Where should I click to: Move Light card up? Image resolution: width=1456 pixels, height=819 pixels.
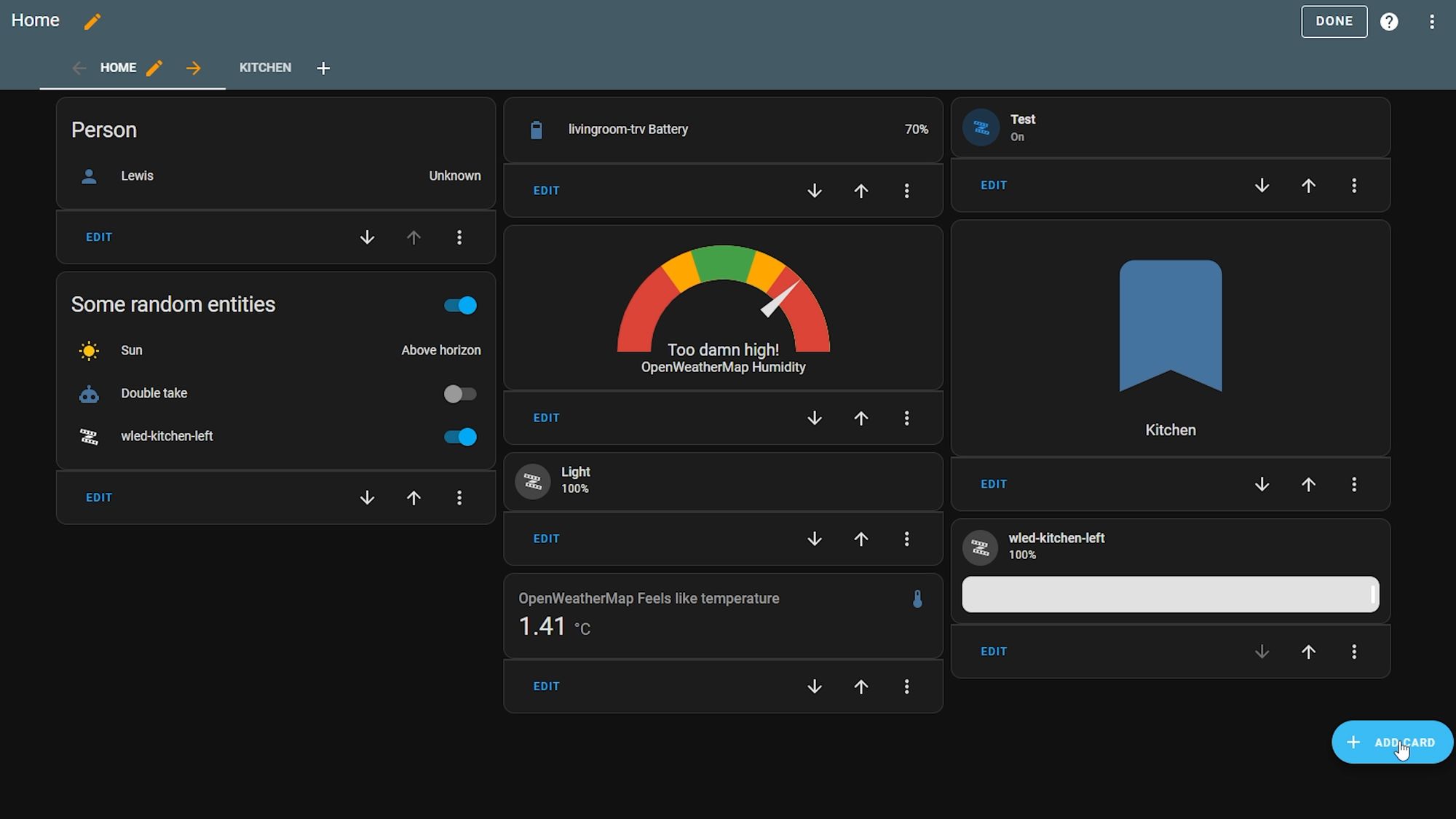(x=861, y=539)
